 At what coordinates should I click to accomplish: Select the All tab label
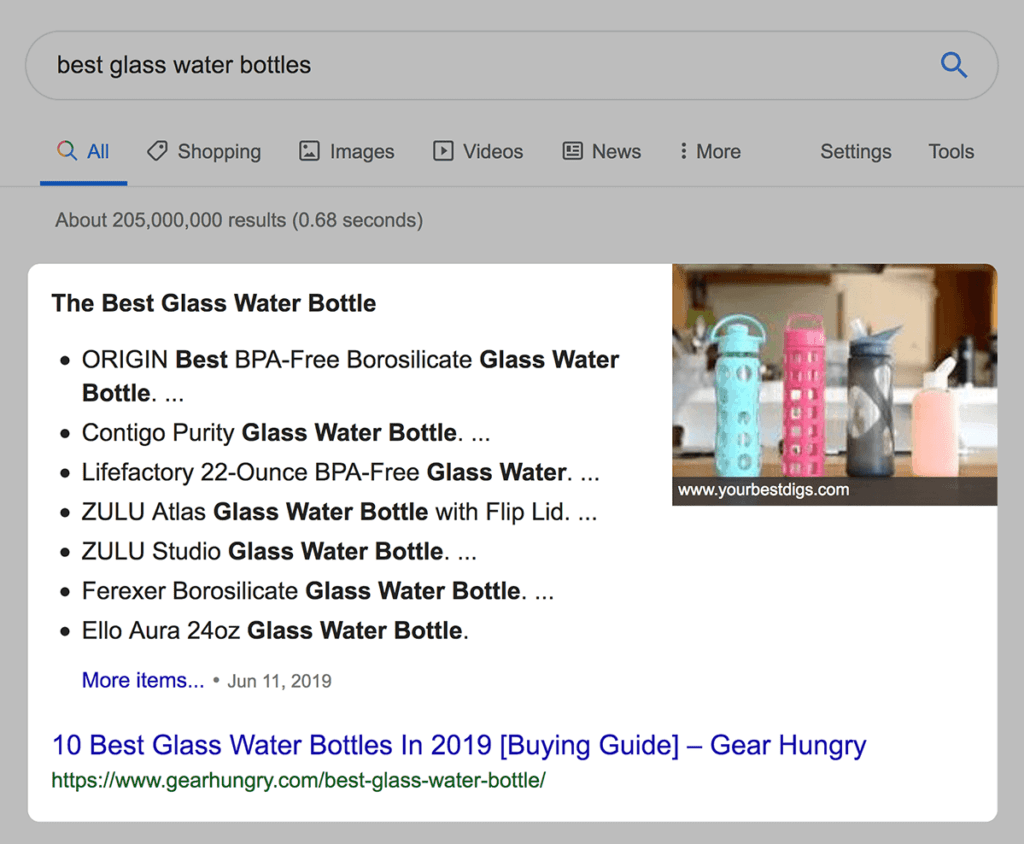point(93,151)
